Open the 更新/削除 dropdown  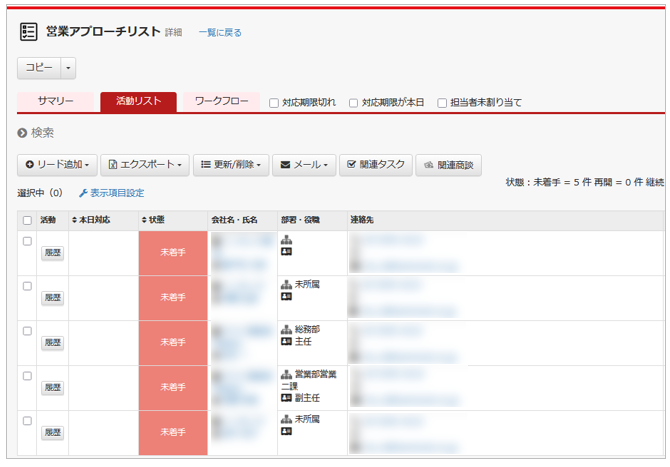(230, 165)
